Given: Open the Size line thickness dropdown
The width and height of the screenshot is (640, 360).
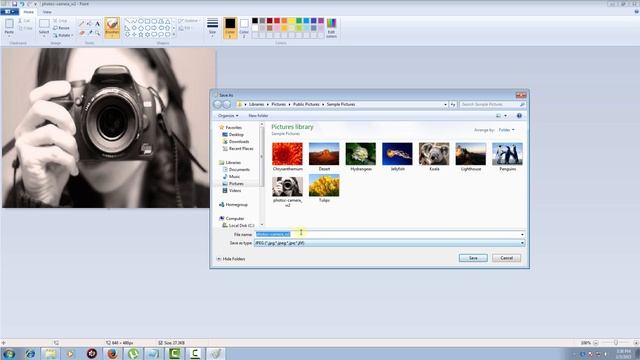Looking at the screenshot, I should [212, 27].
